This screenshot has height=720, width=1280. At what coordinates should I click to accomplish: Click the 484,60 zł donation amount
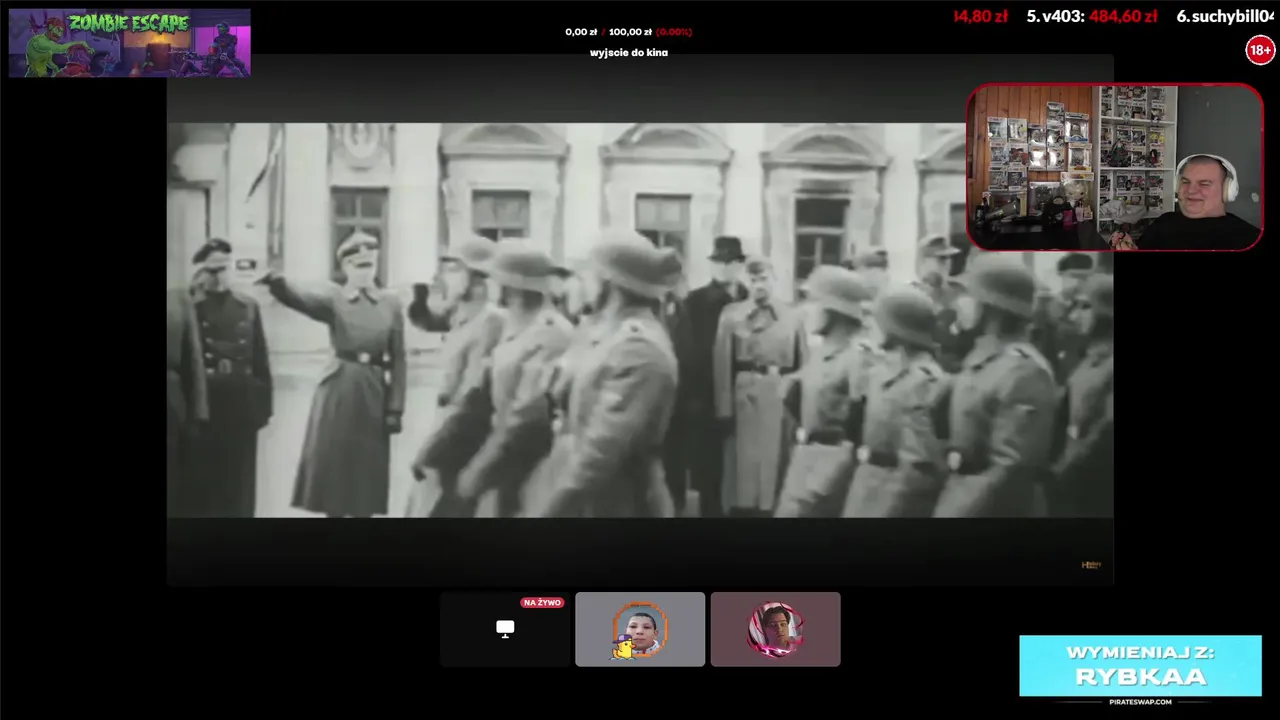click(x=1125, y=16)
